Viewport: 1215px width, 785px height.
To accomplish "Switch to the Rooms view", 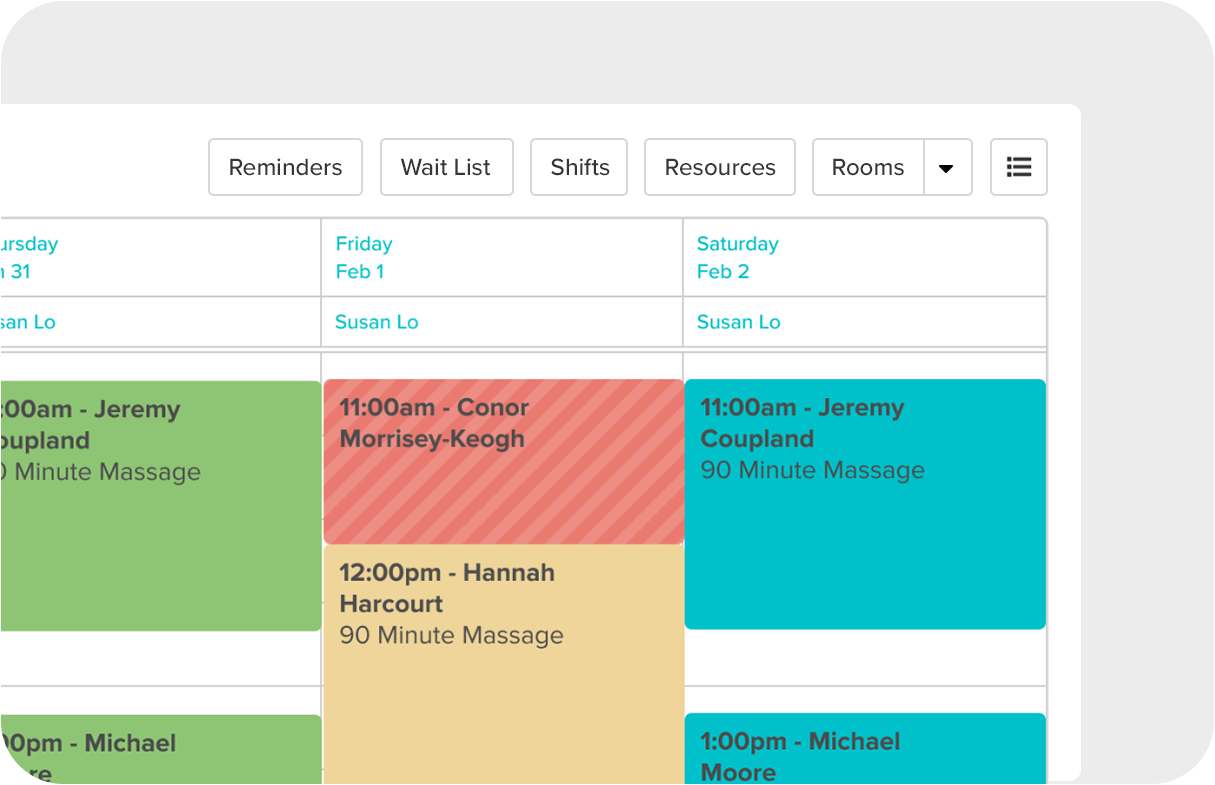I will [867, 167].
